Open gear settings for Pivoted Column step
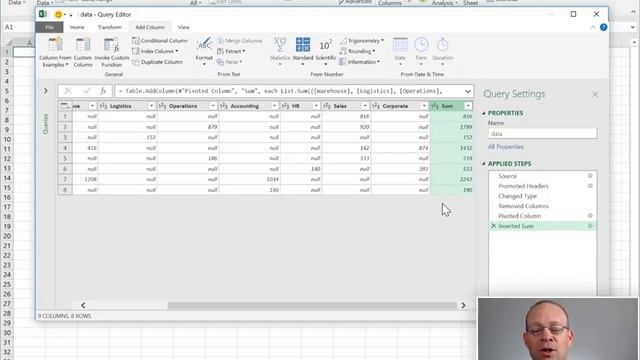The height and width of the screenshot is (360, 640). (x=590, y=216)
